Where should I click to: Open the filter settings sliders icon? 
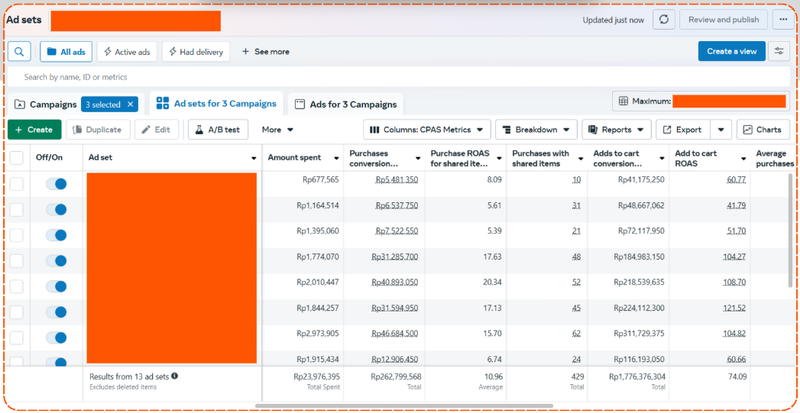click(779, 51)
